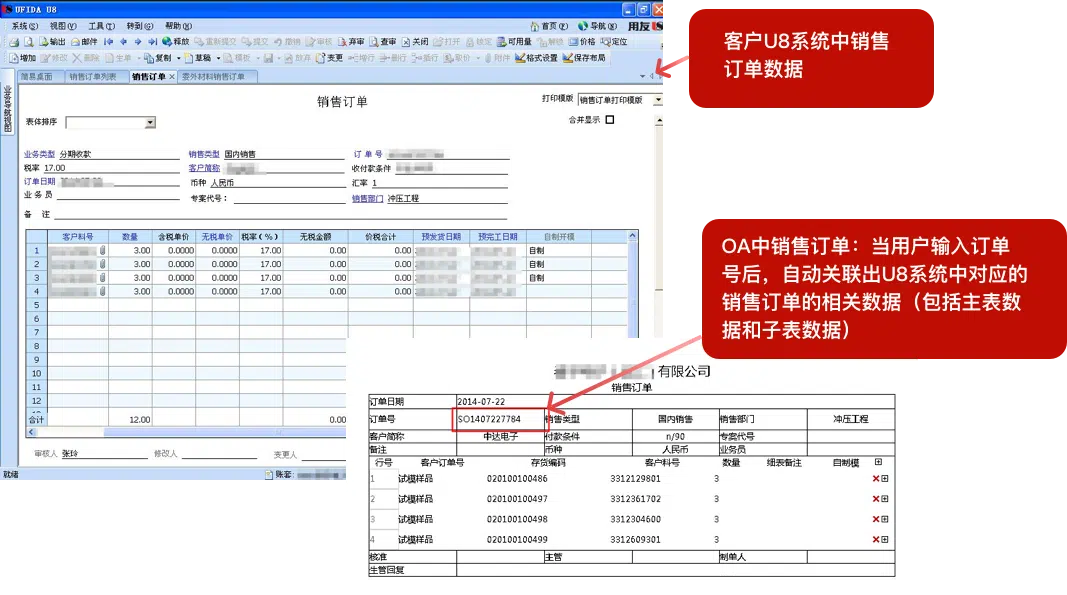Open the 帮助 menu
Image resolution: width=1067 pixels, height=595 pixels.
pos(178,27)
